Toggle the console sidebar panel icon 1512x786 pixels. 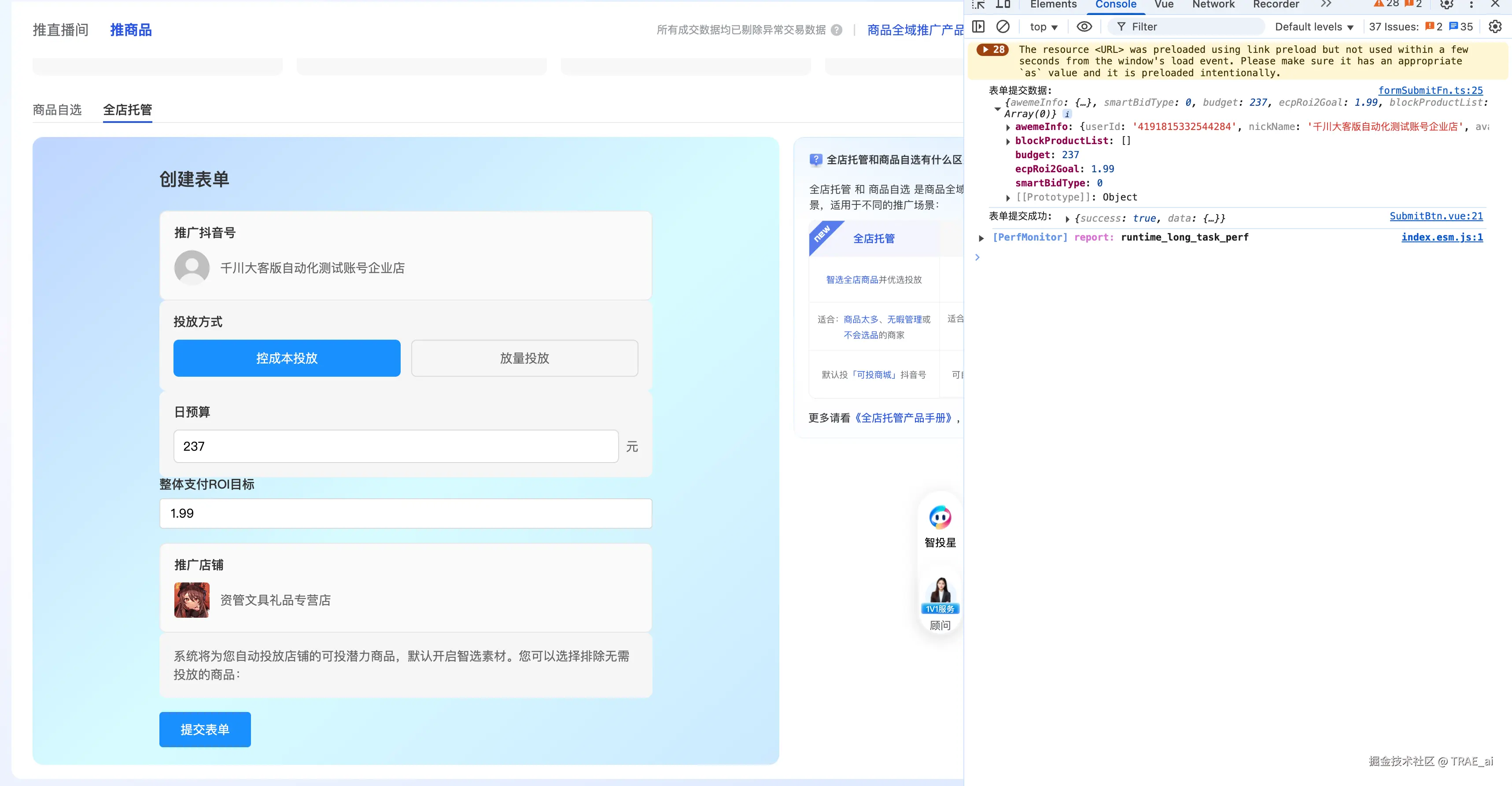coord(978,27)
